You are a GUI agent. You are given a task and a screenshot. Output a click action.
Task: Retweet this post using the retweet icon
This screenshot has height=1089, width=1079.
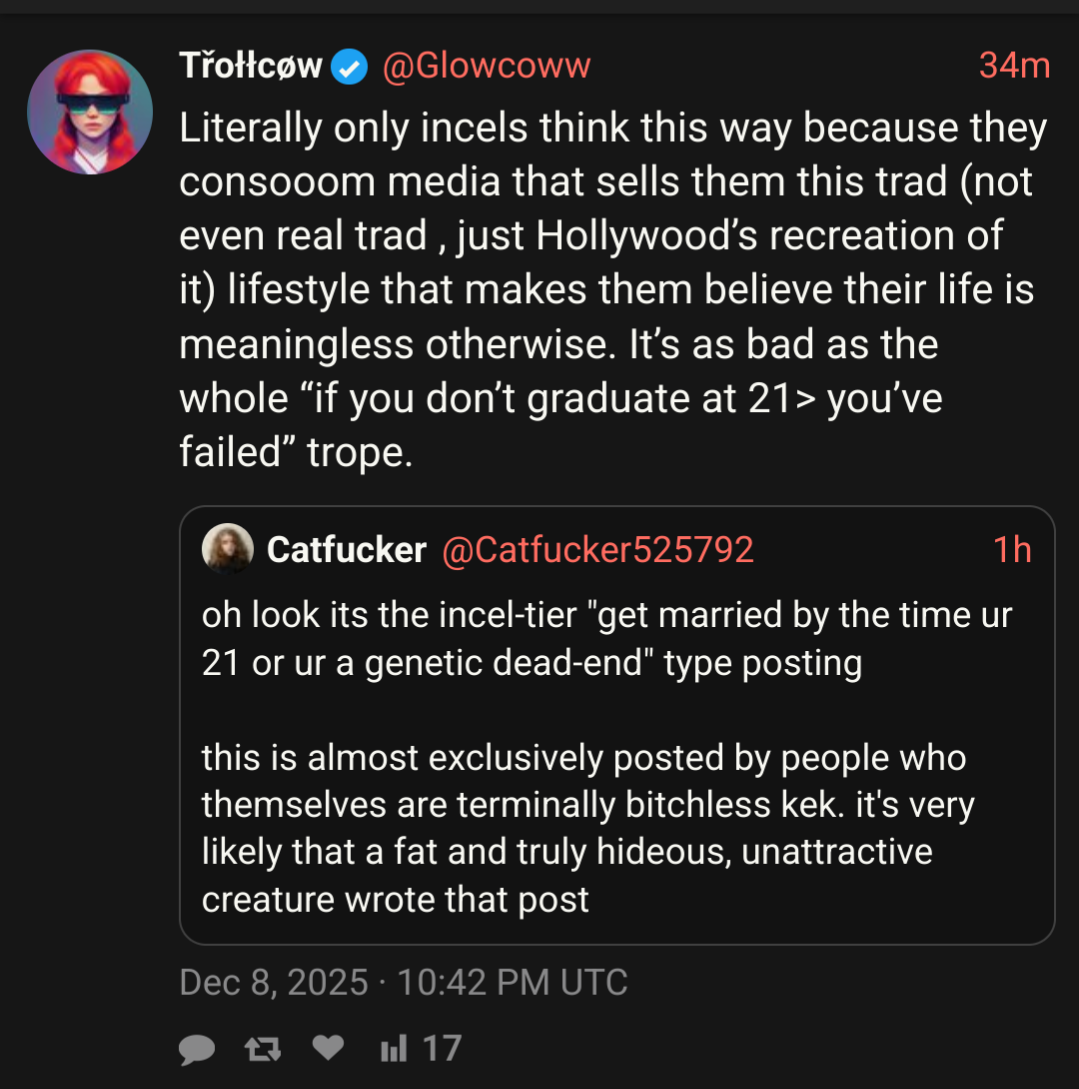click(x=263, y=1048)
